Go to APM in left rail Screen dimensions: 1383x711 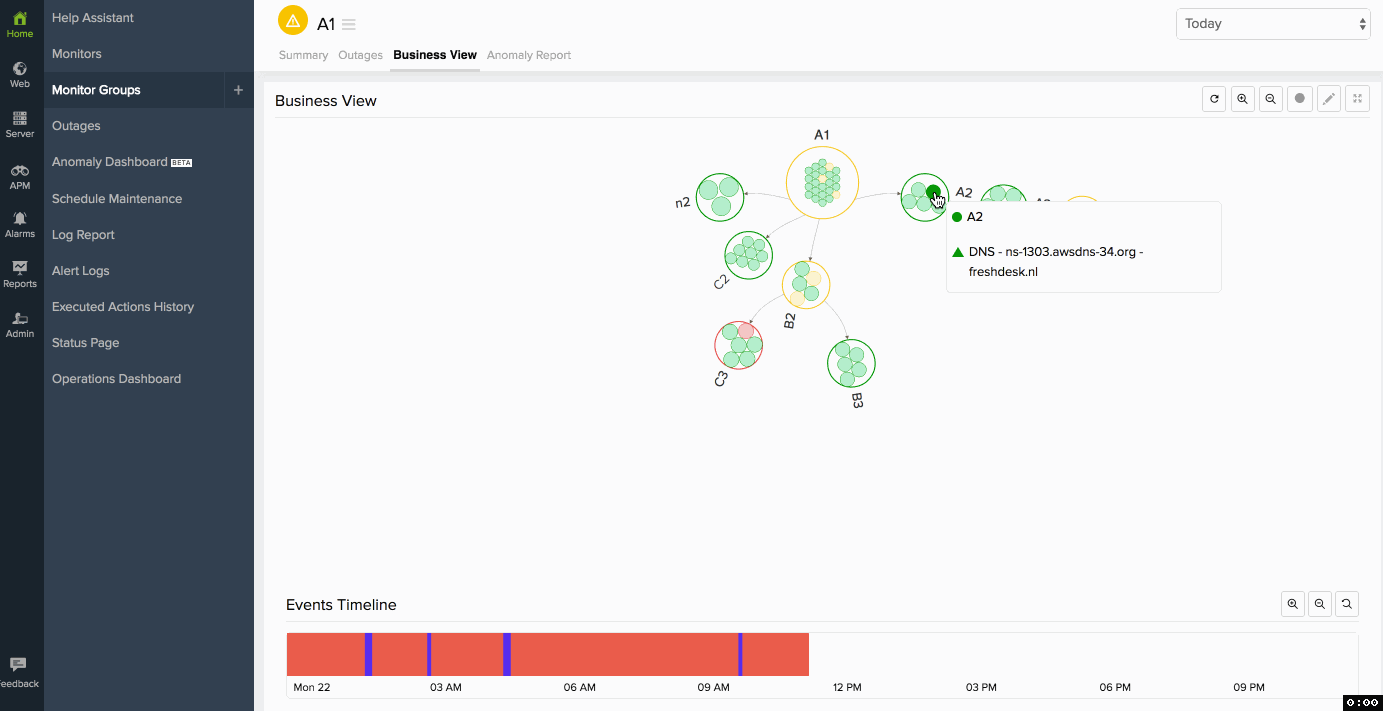20,176
